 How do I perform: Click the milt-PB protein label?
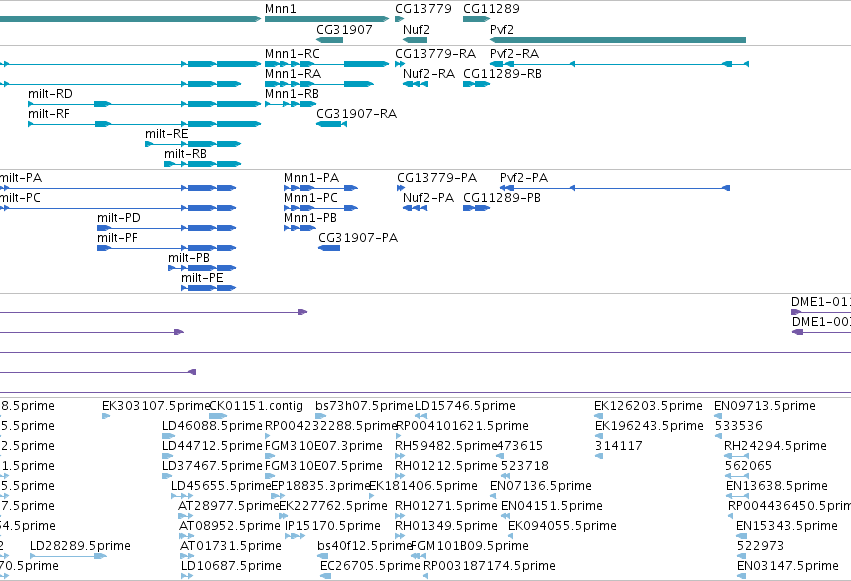pos(189,258)
